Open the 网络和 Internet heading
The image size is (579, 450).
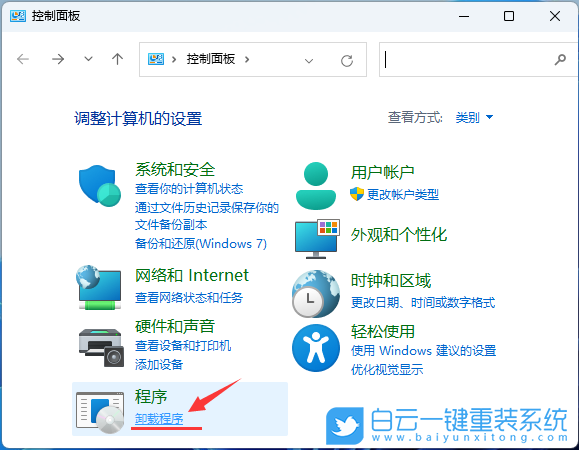click(192, 275)
